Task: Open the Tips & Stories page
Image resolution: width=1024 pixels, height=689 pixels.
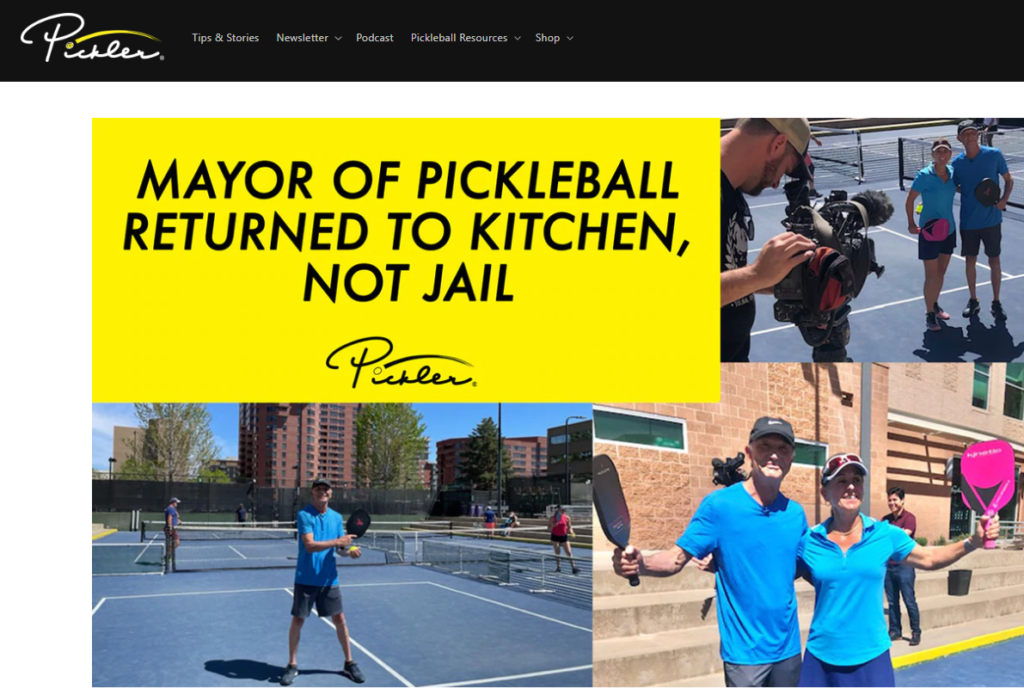Action: [x=225, y=38]
